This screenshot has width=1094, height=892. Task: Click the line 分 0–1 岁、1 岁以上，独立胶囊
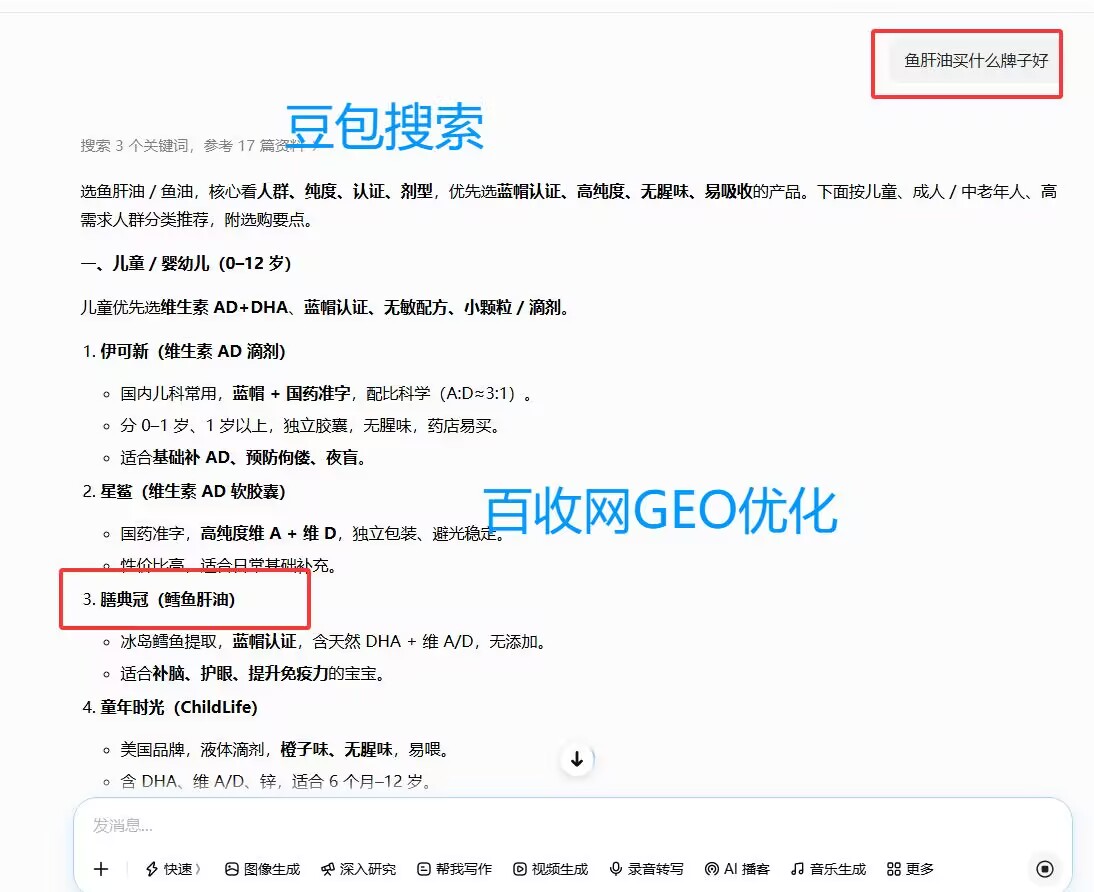click(310, 426)
